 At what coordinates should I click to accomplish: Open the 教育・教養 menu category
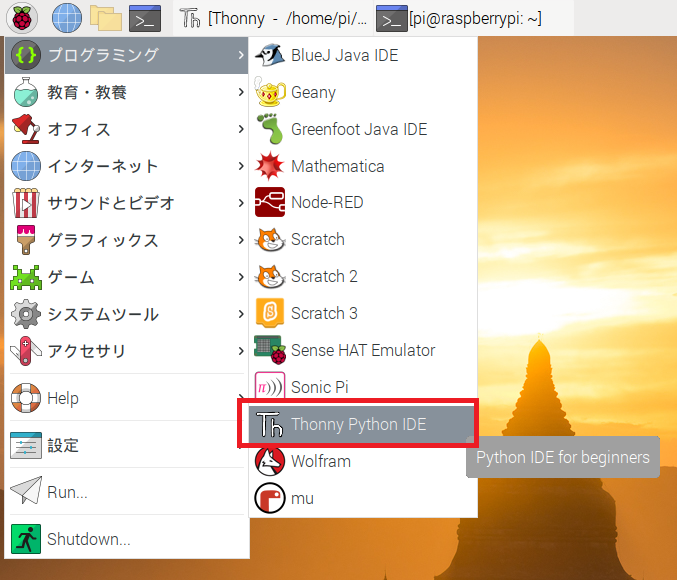coord(127,92)
